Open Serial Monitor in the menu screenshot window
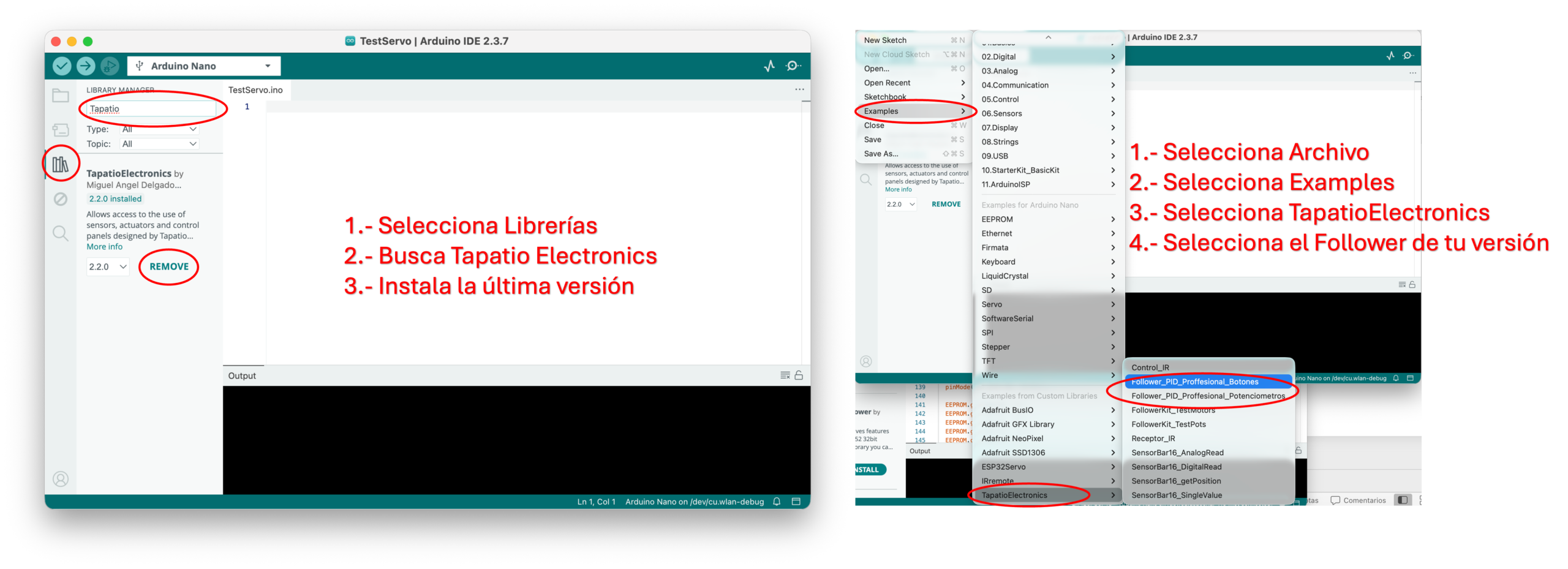1568x569 pixels. coord(1407,56)
